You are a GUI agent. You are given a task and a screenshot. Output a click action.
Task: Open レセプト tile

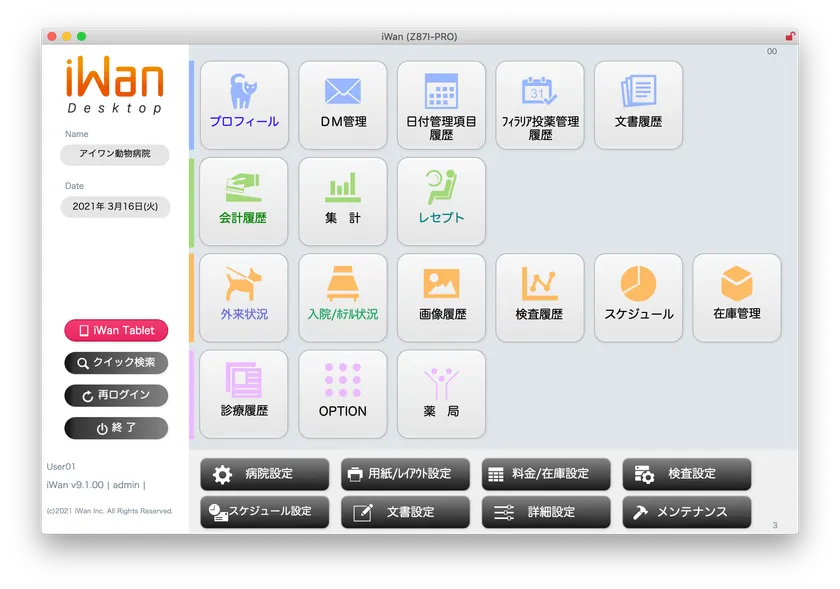pos(441,202)
